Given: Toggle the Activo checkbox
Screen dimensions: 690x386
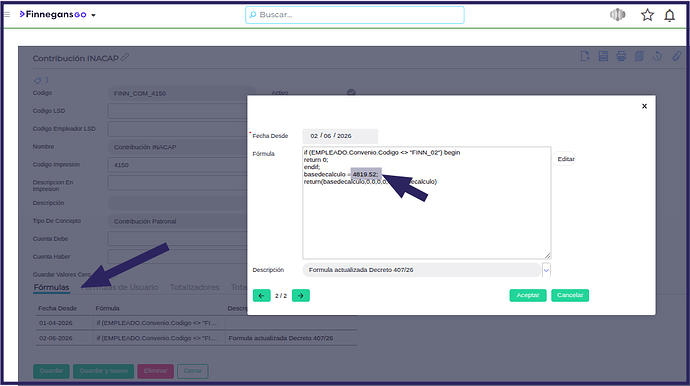Looking at the screenshot, I should click(x=351, y=92).
